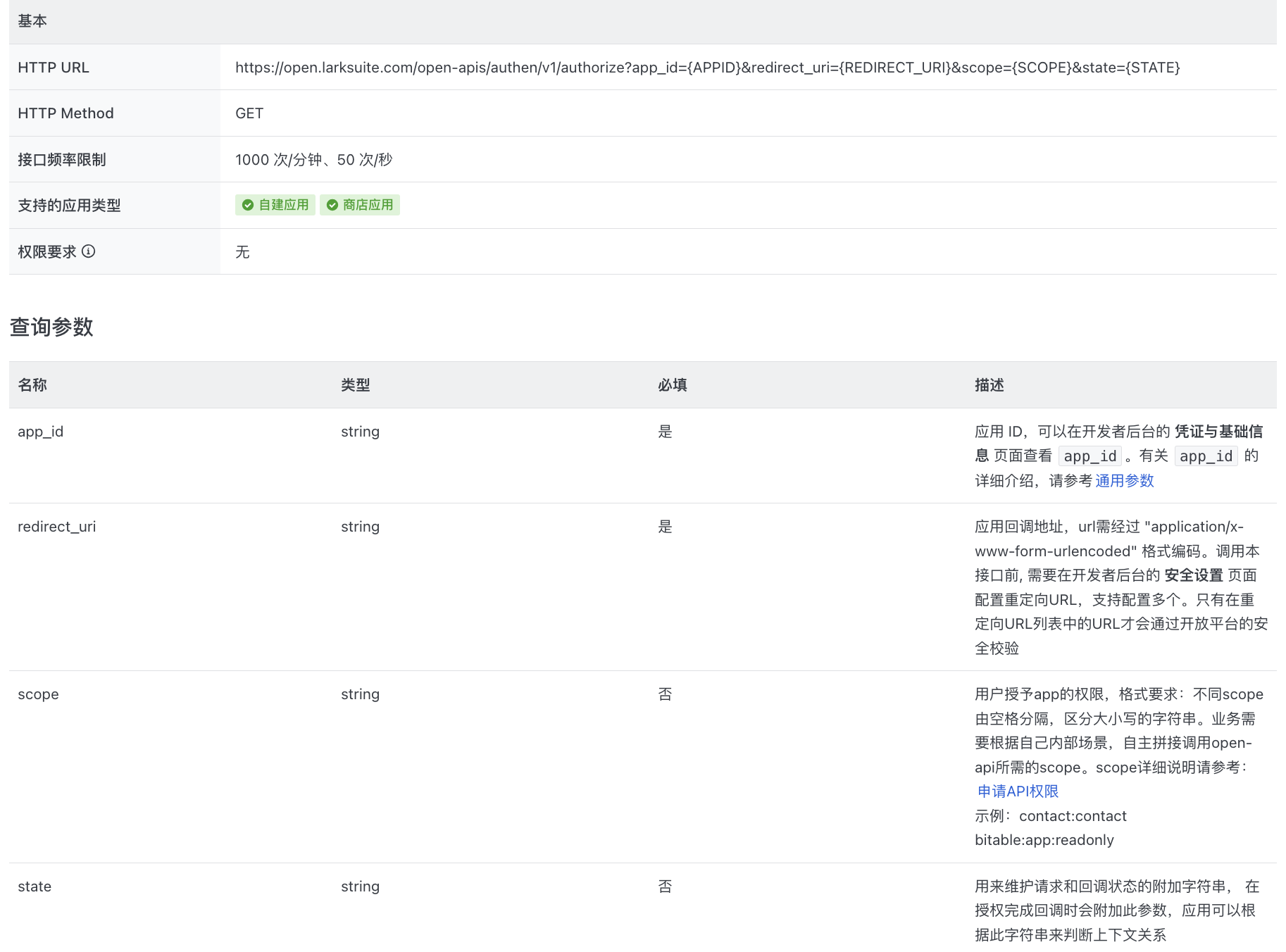Click the green check icon in 商店应用 tag
The height and width of the screenshot is (952, 1286).
pyautogui.click(x=332, y=205)
